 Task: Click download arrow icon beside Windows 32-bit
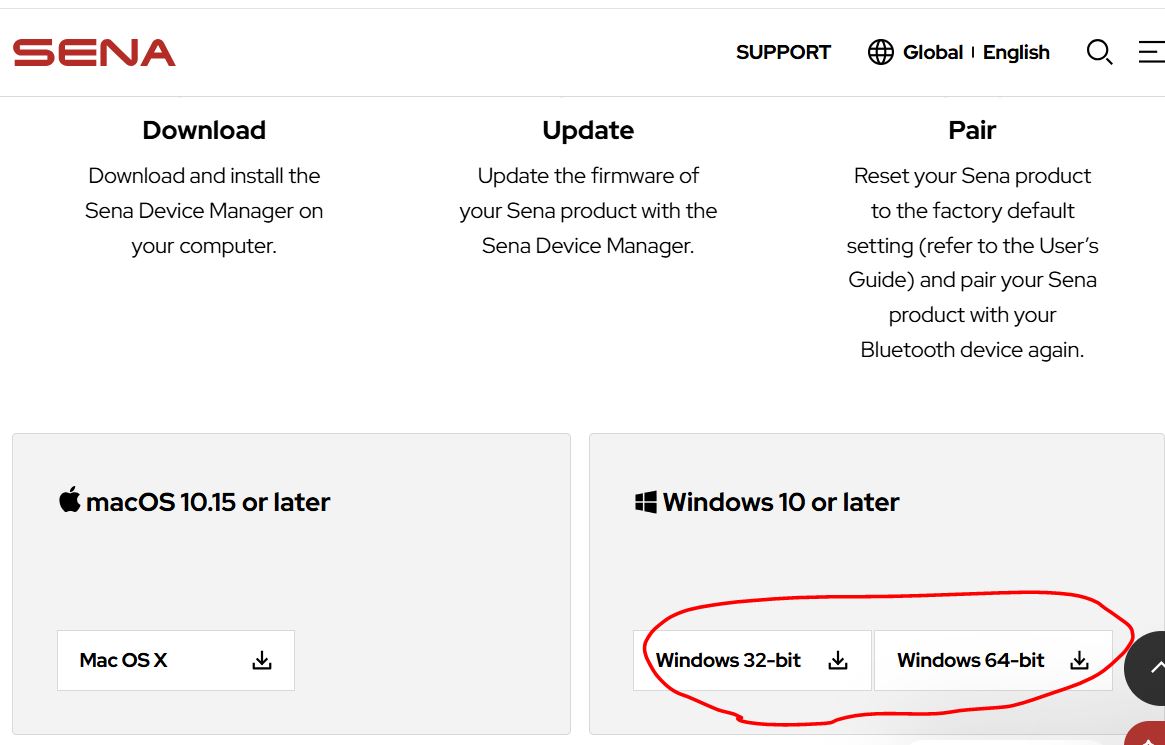click(x=838, y=660)
